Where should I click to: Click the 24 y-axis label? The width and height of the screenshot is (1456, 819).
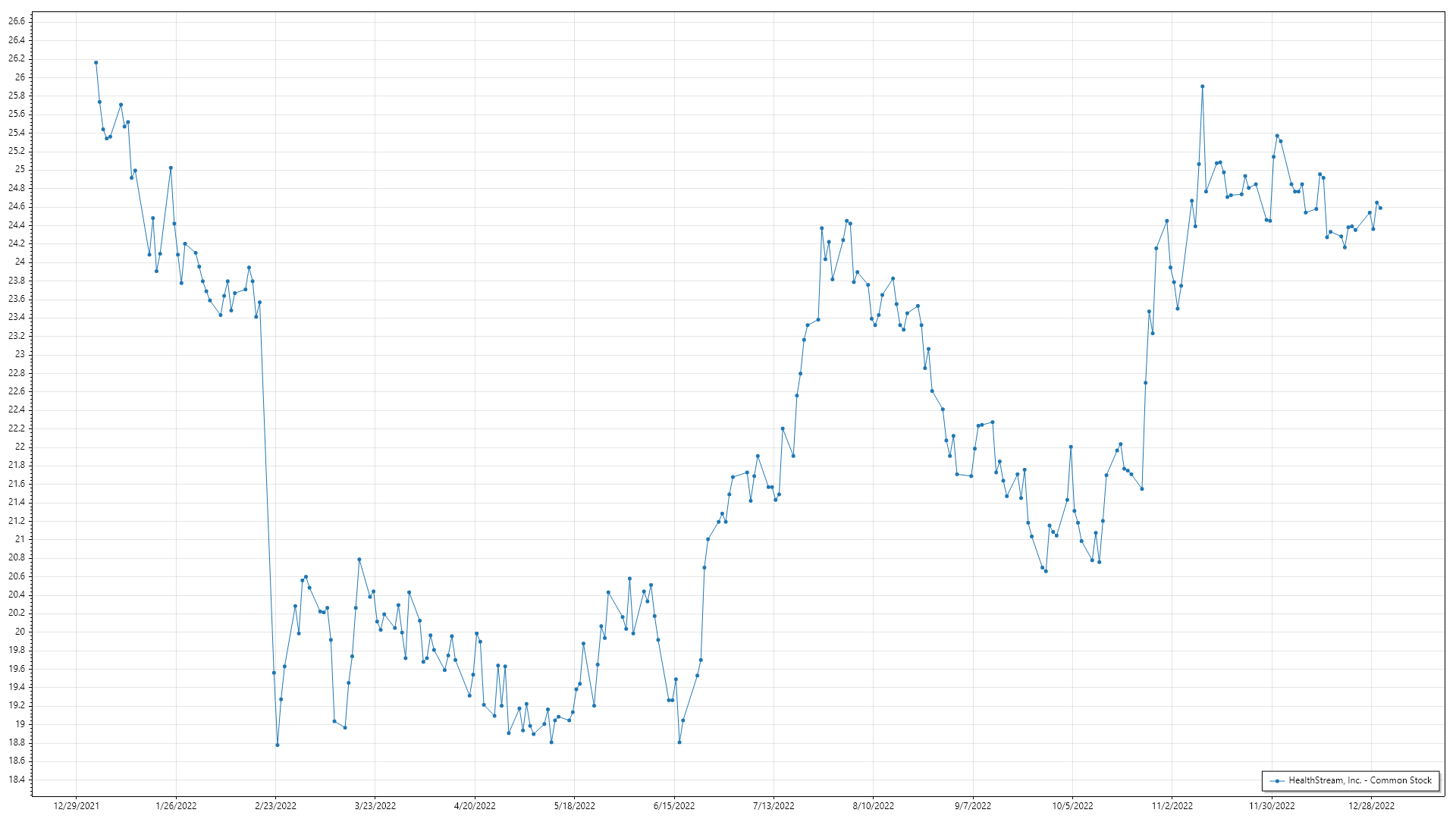click(x=20, y=262)
